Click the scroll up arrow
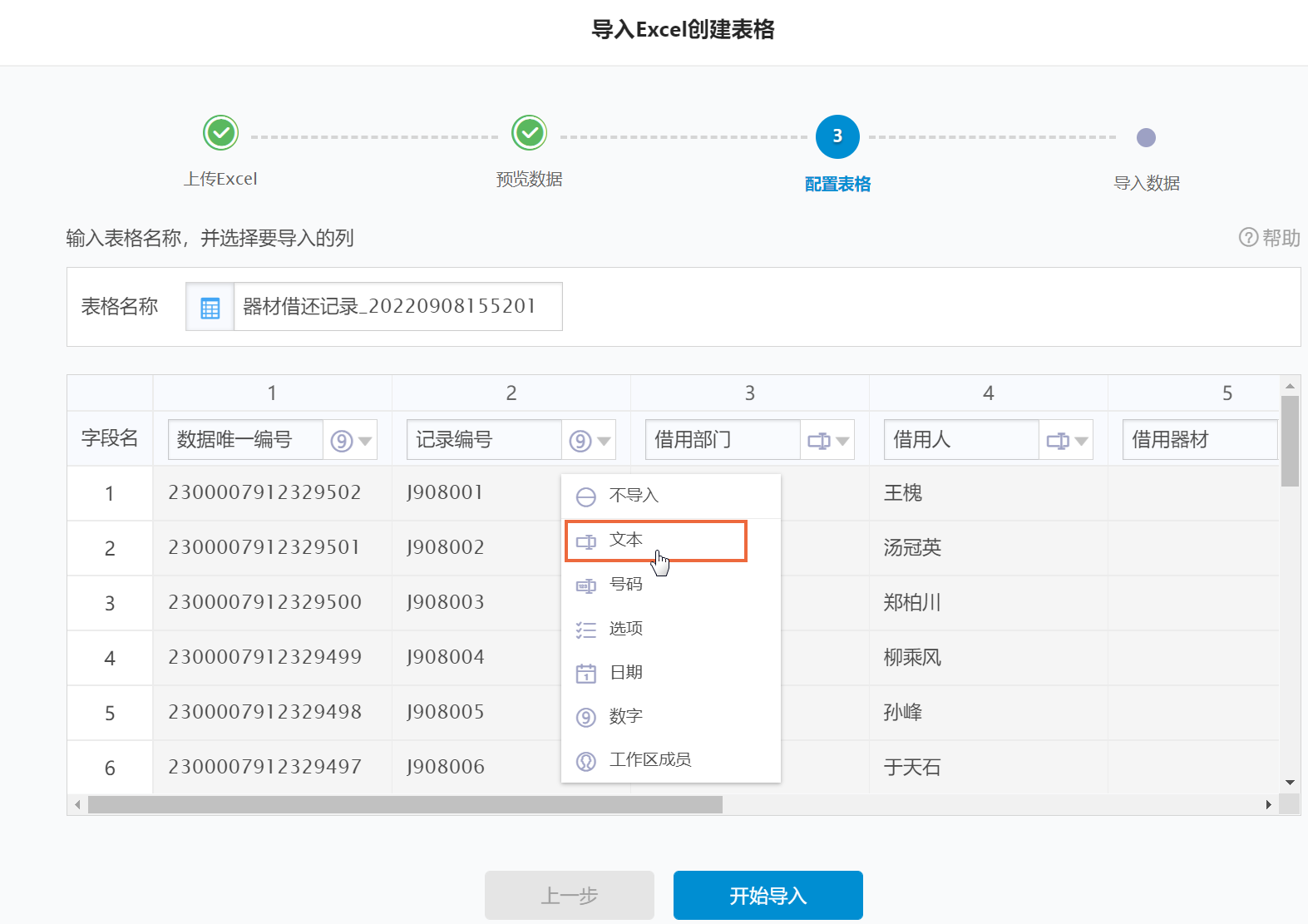 click(1290, 385)
